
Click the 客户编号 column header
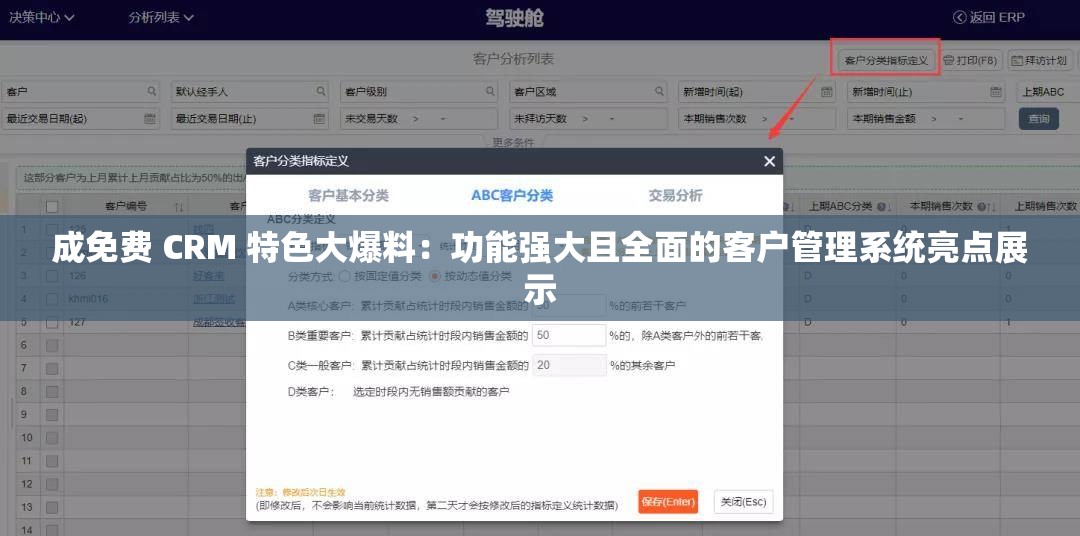(x=126, y=206)
